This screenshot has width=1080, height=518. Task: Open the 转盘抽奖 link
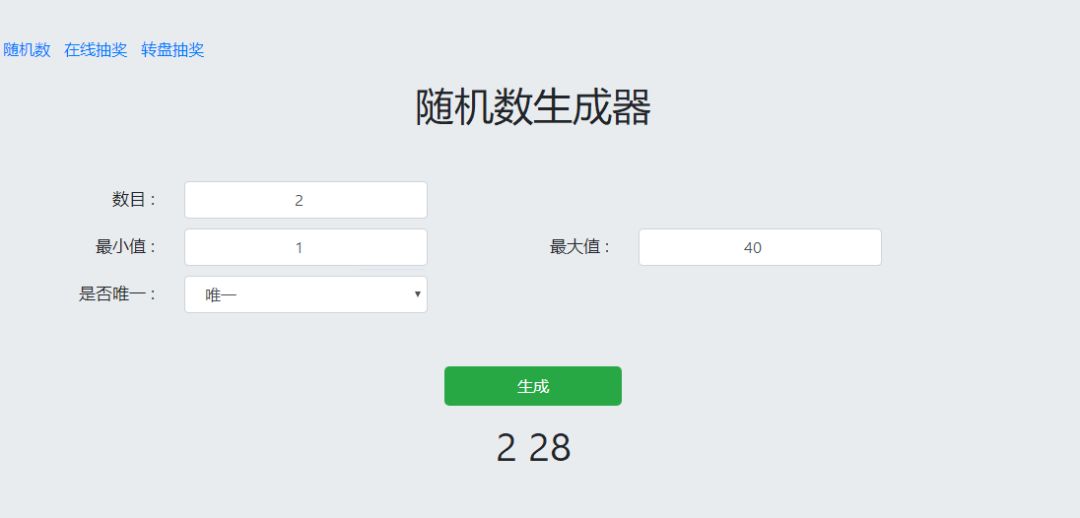173,50
